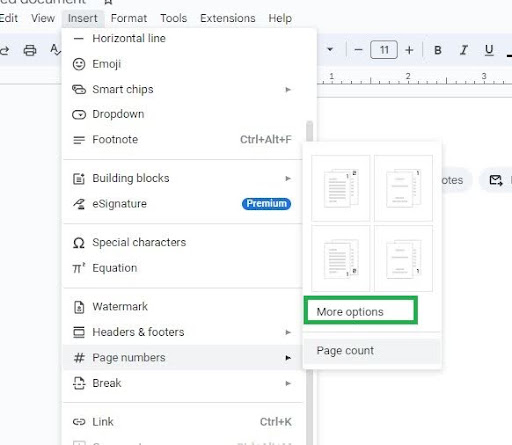This screenshot has width=512, height=445.
Task: Open the Insert menu
Action: tap(83, 18)
